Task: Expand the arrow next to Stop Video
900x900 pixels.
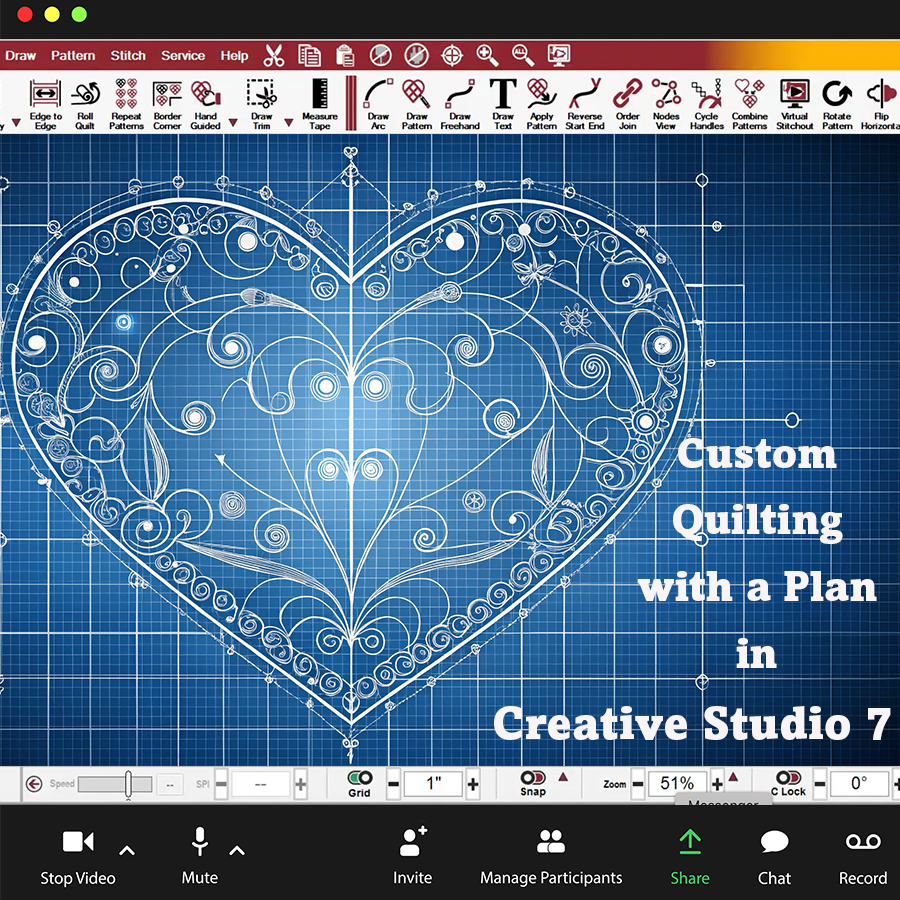Action: point(127,851)
